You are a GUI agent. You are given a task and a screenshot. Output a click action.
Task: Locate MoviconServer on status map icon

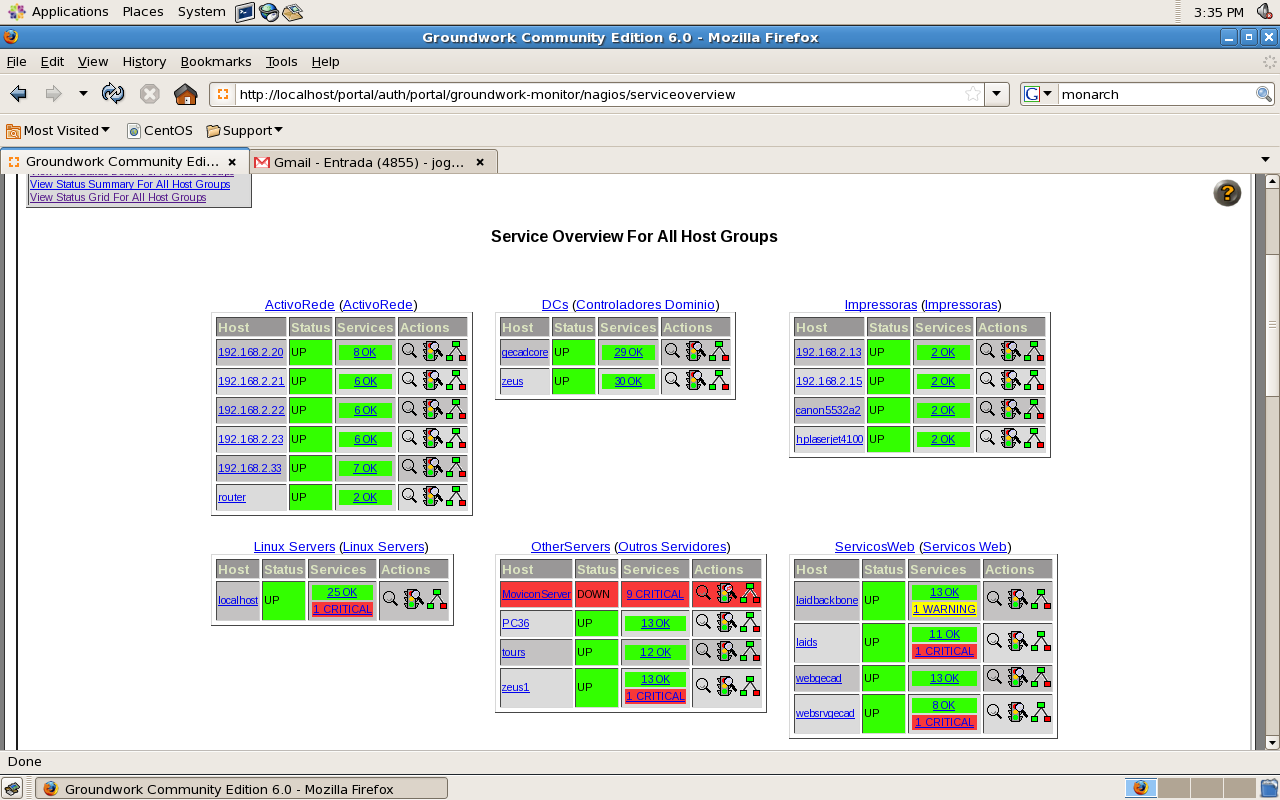(x=750, y=593)
